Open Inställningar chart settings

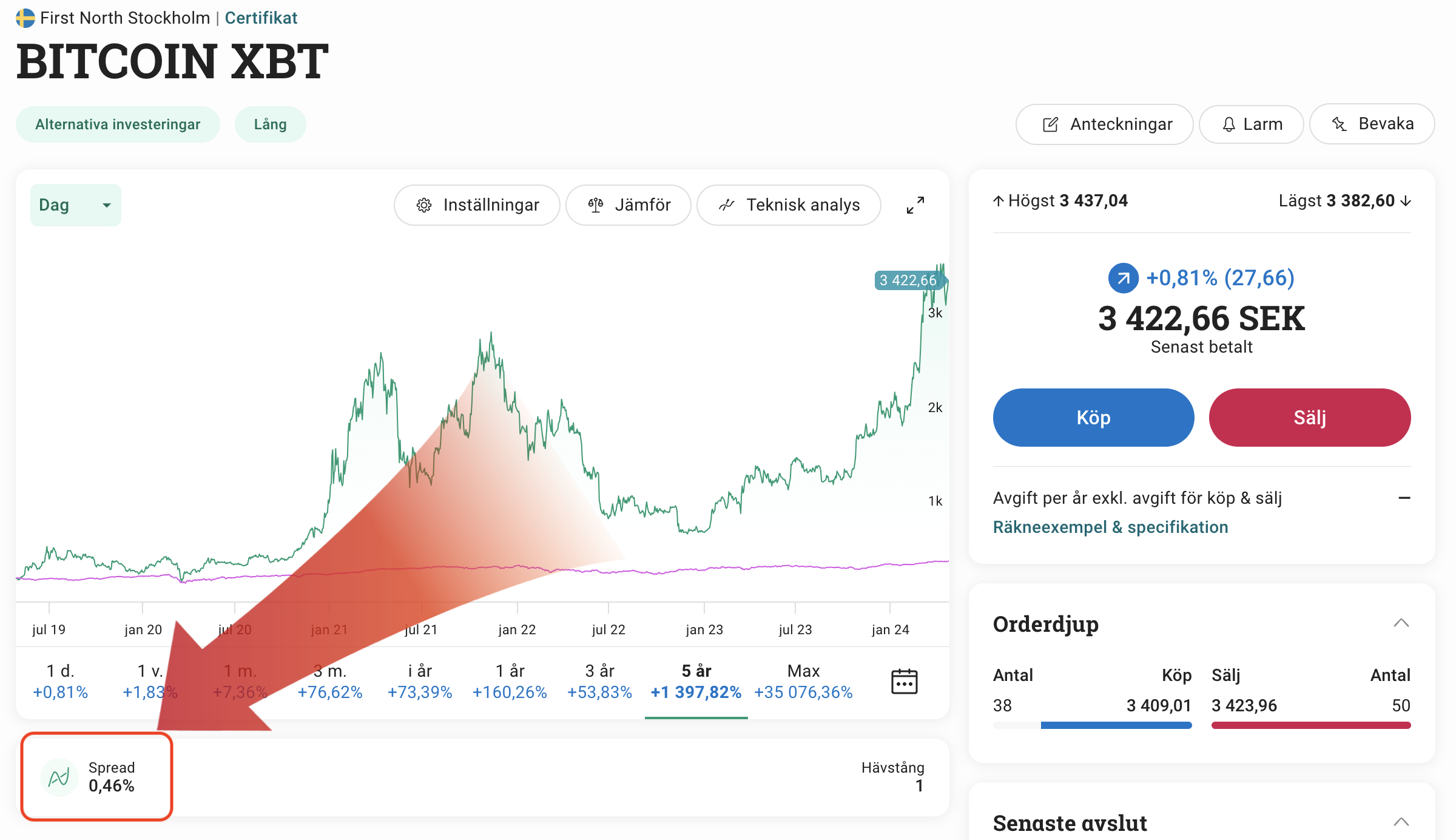click(x=477, y=205)
